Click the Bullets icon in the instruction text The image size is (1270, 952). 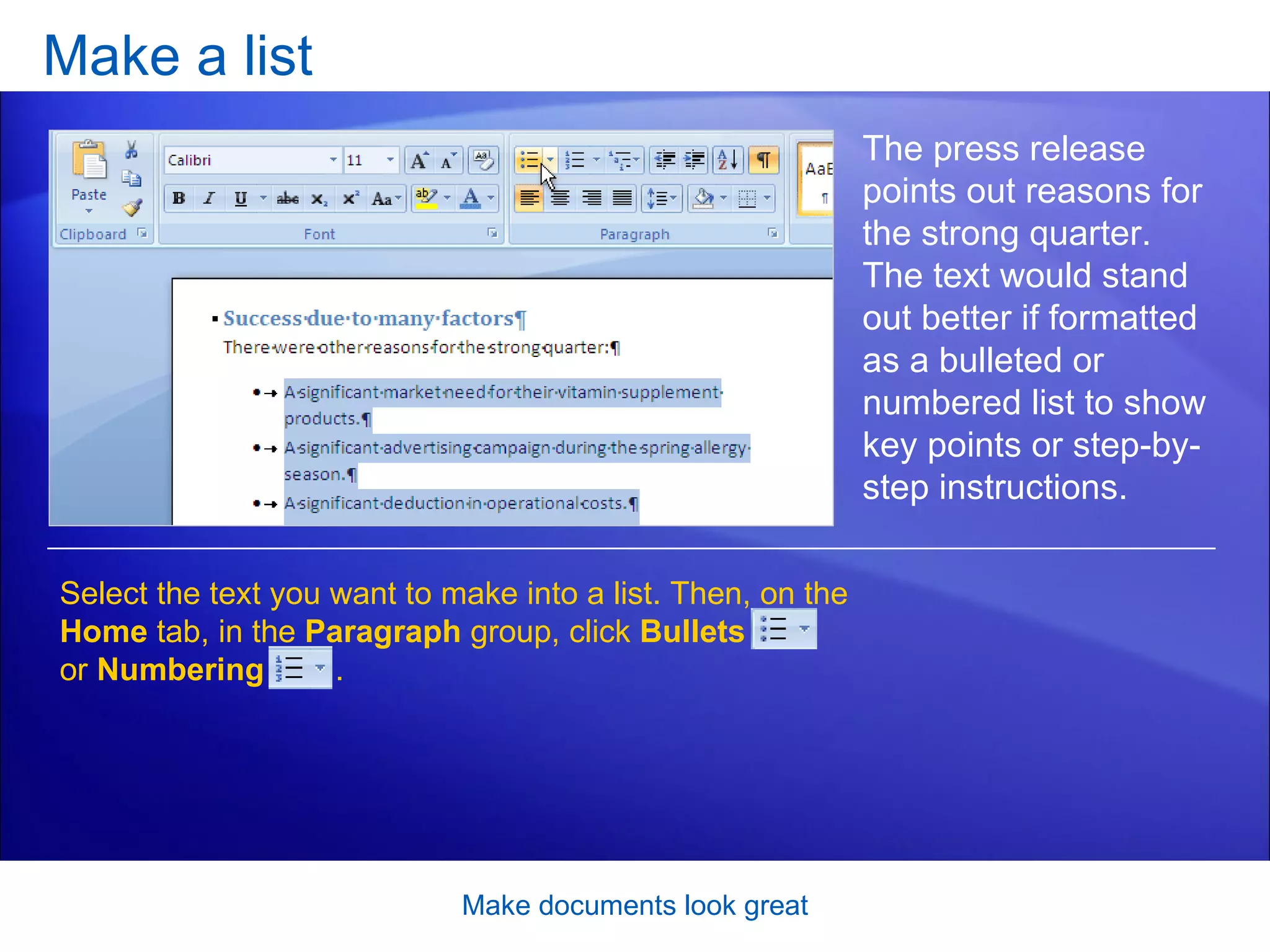tap(784, 629)
